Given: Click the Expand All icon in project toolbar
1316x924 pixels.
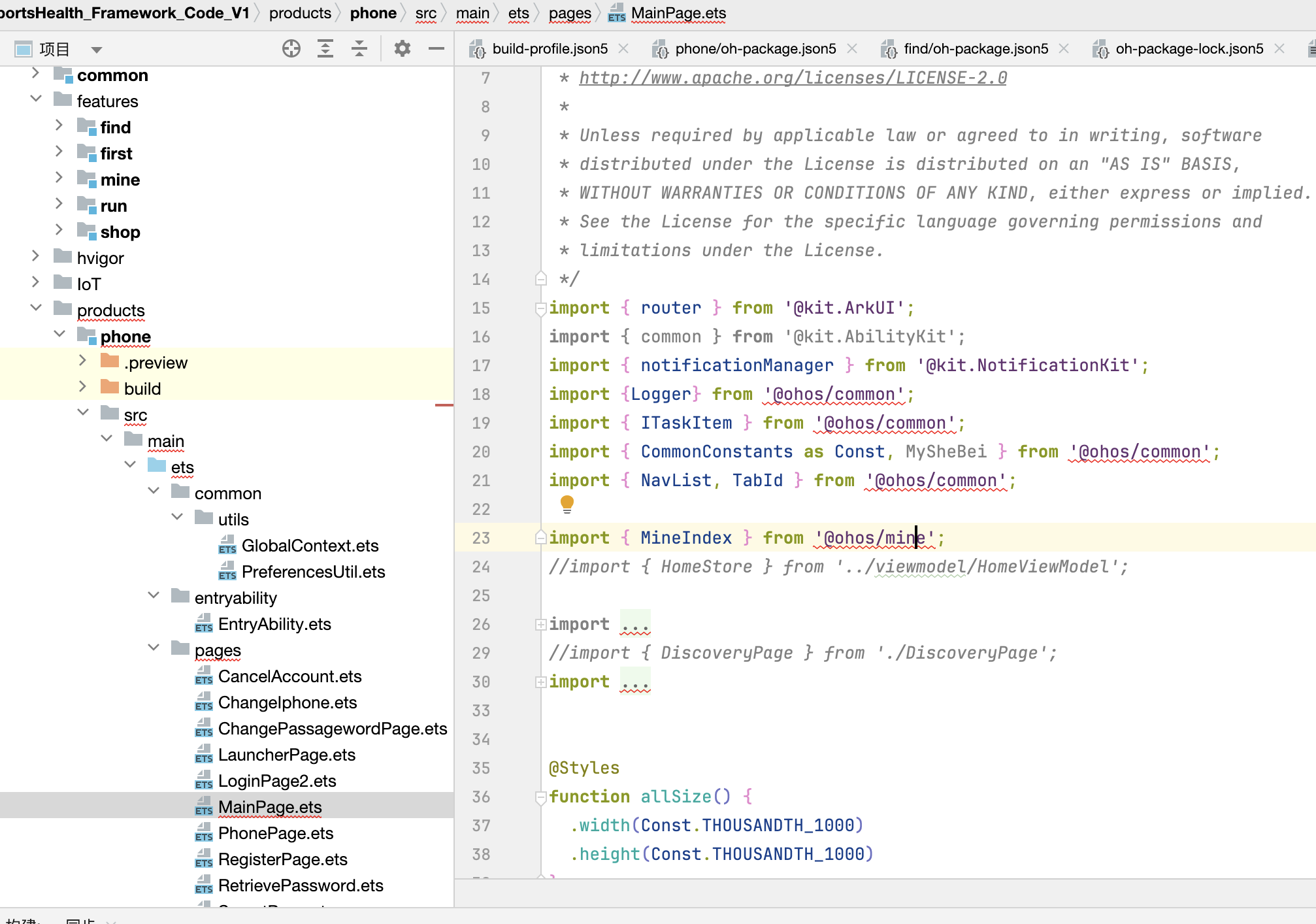Looking at the screenshot, I should click(325, 48).
